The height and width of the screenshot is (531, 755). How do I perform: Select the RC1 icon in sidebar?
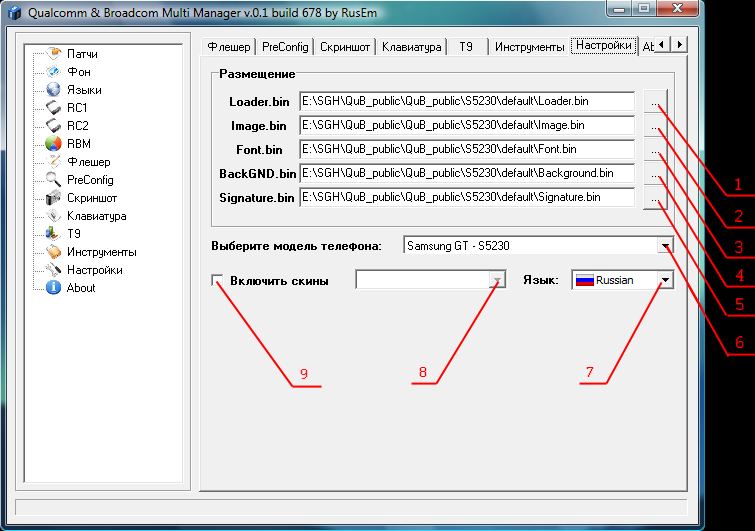[x=55, y=108]
